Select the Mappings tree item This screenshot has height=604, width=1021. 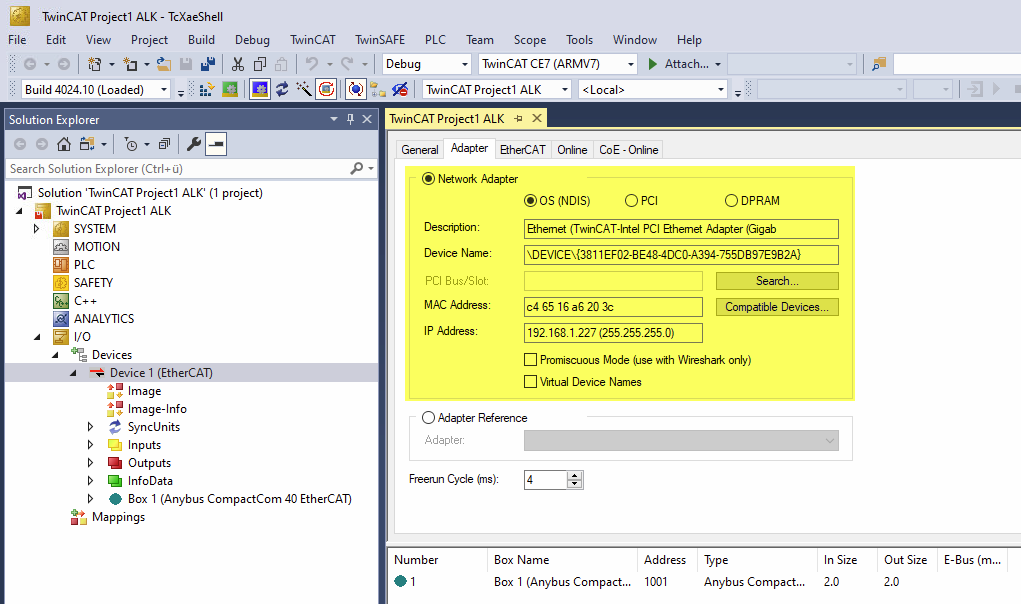click(x=118, y=517)
